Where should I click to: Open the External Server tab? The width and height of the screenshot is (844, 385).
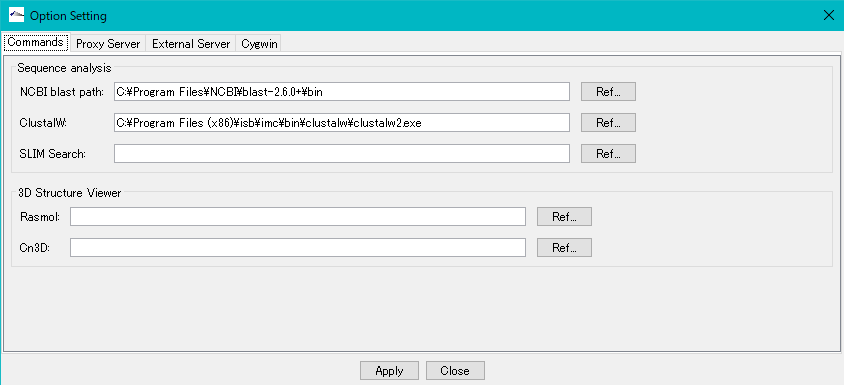point(191,44)
